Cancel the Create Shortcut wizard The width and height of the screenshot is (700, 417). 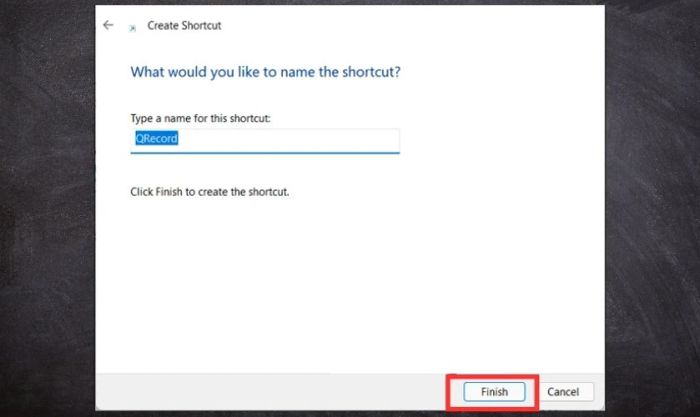point(563,392)
